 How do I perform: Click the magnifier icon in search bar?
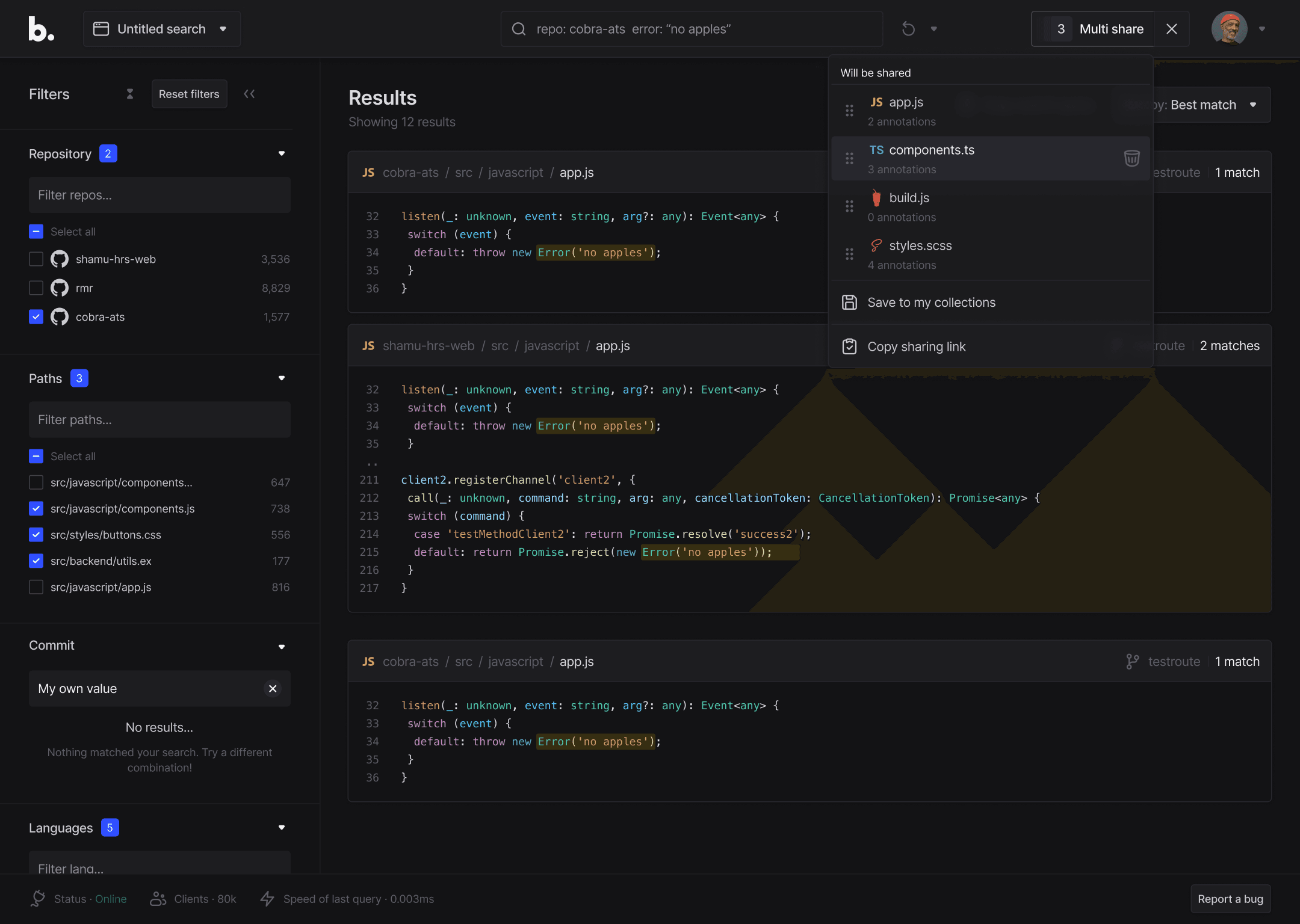tap(519, 29)
